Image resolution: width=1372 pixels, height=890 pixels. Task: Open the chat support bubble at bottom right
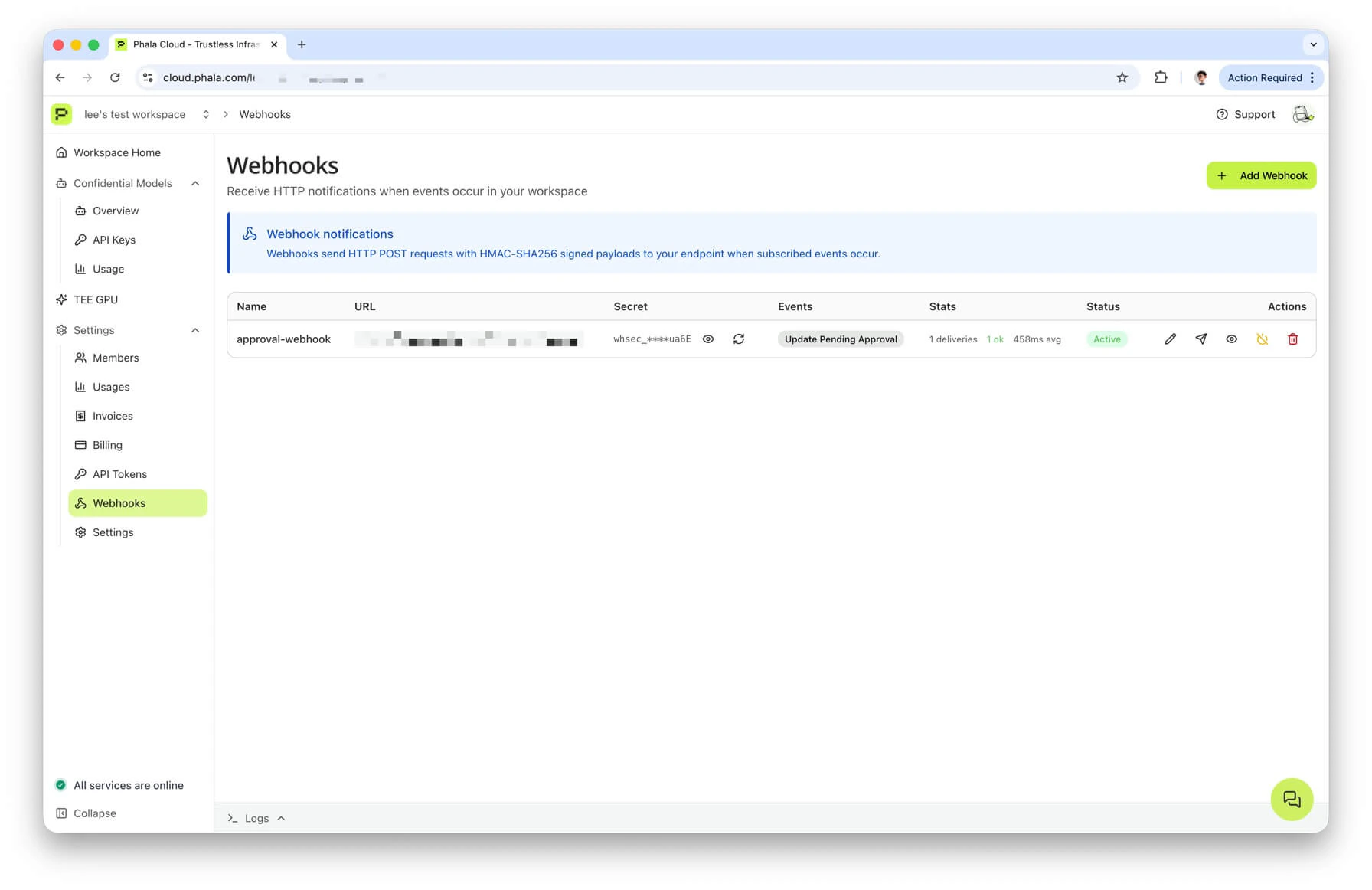(1292, 799)
